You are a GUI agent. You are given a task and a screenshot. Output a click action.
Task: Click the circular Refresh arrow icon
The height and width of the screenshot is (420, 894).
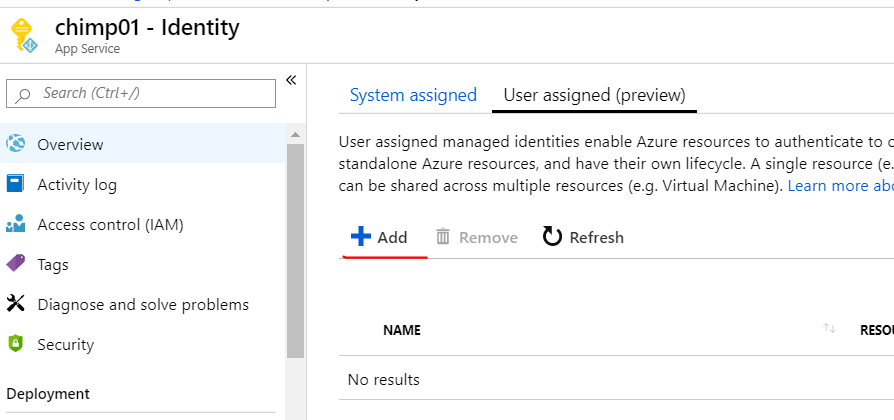(x=552, y=237)
